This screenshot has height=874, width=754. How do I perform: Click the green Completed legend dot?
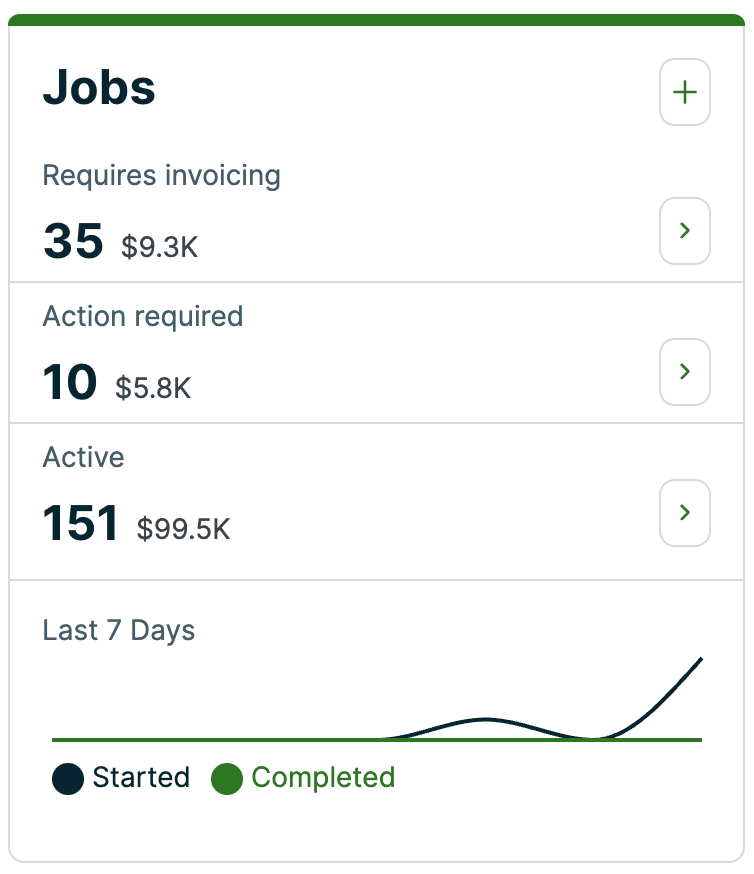(x=227, y=779)
